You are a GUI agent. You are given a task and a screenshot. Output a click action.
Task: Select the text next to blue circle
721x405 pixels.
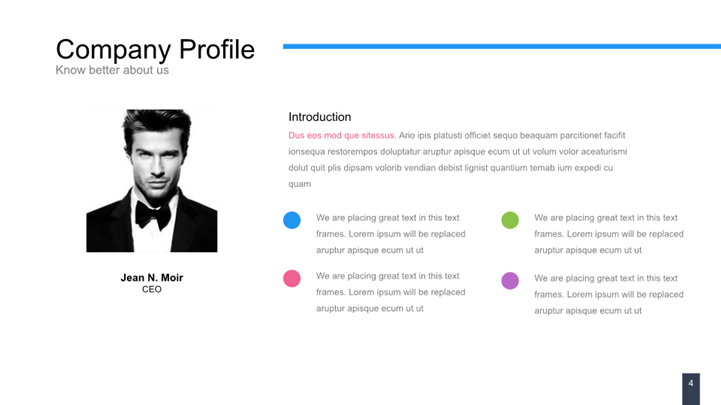tap(390, 233)
